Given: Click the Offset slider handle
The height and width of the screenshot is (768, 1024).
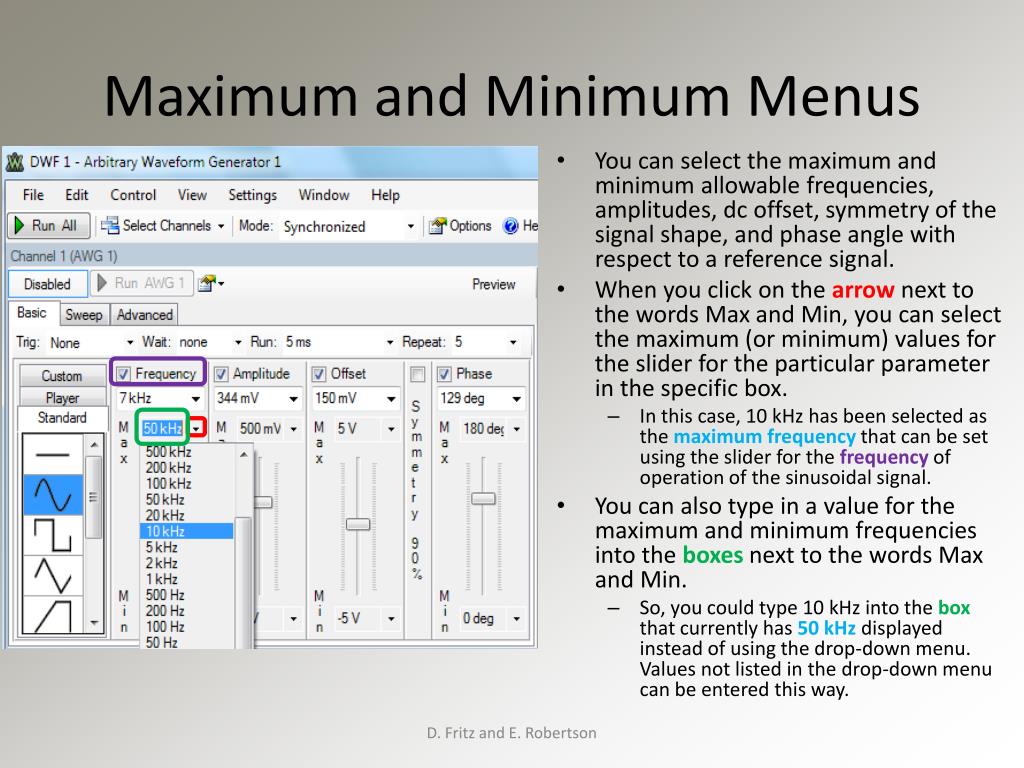Looking at the screenshot, I should point(358,524).
